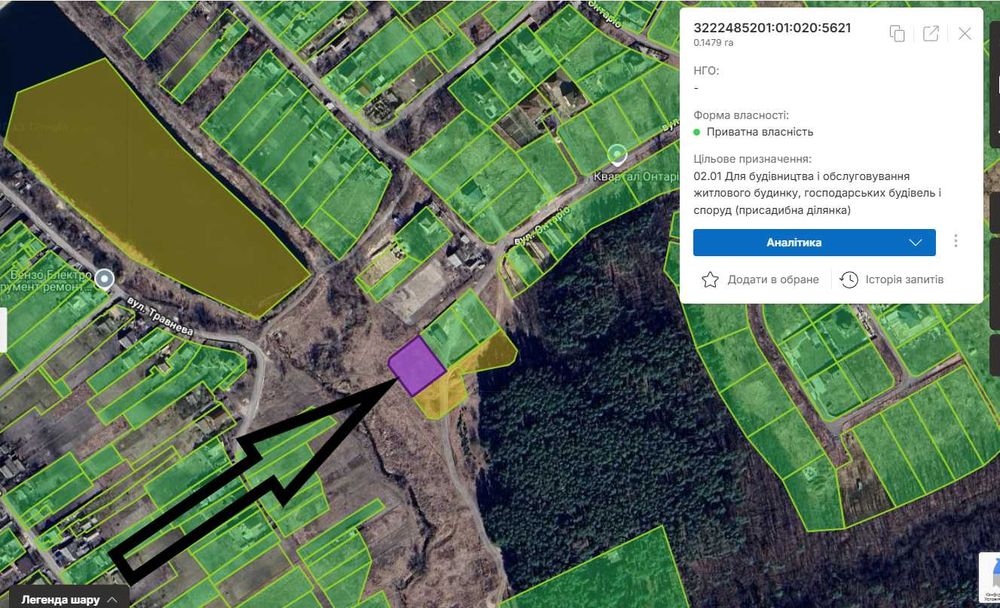Click Приватна власність ownership value
Screen dimensions: 1000x608
760,132
